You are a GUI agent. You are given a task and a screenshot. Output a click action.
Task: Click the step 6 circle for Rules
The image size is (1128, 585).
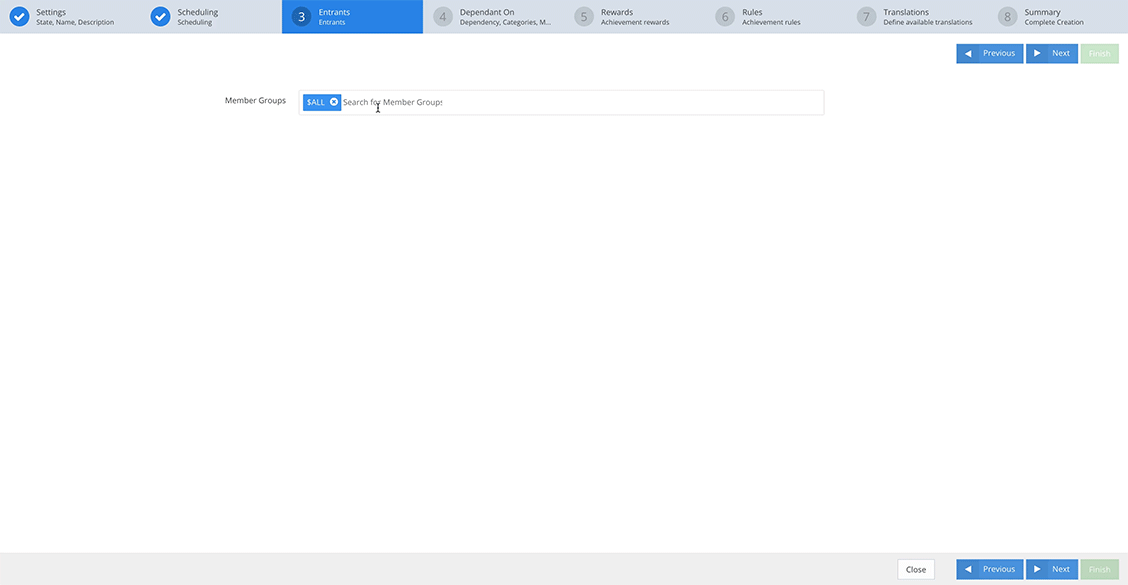pos(725,17)
